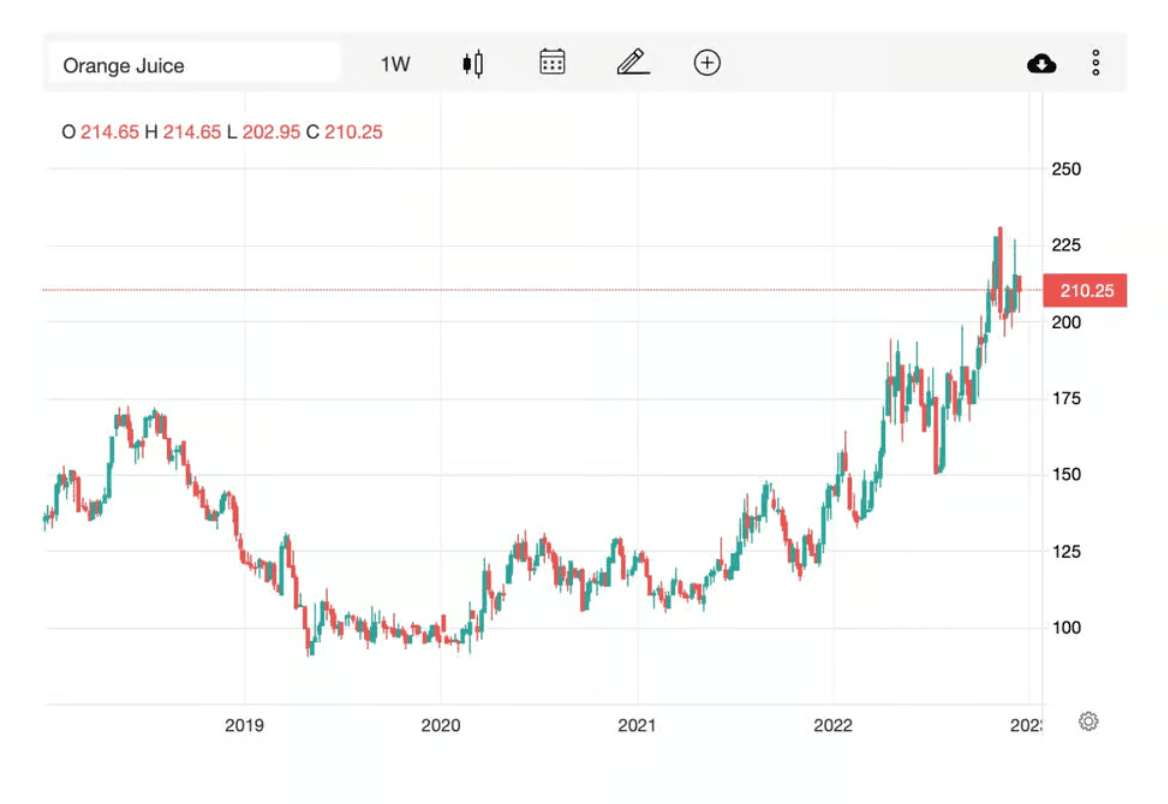Open the candlestick chart type selector
The height and width of the screenshot is (804, 1168).
coord(473,63)
